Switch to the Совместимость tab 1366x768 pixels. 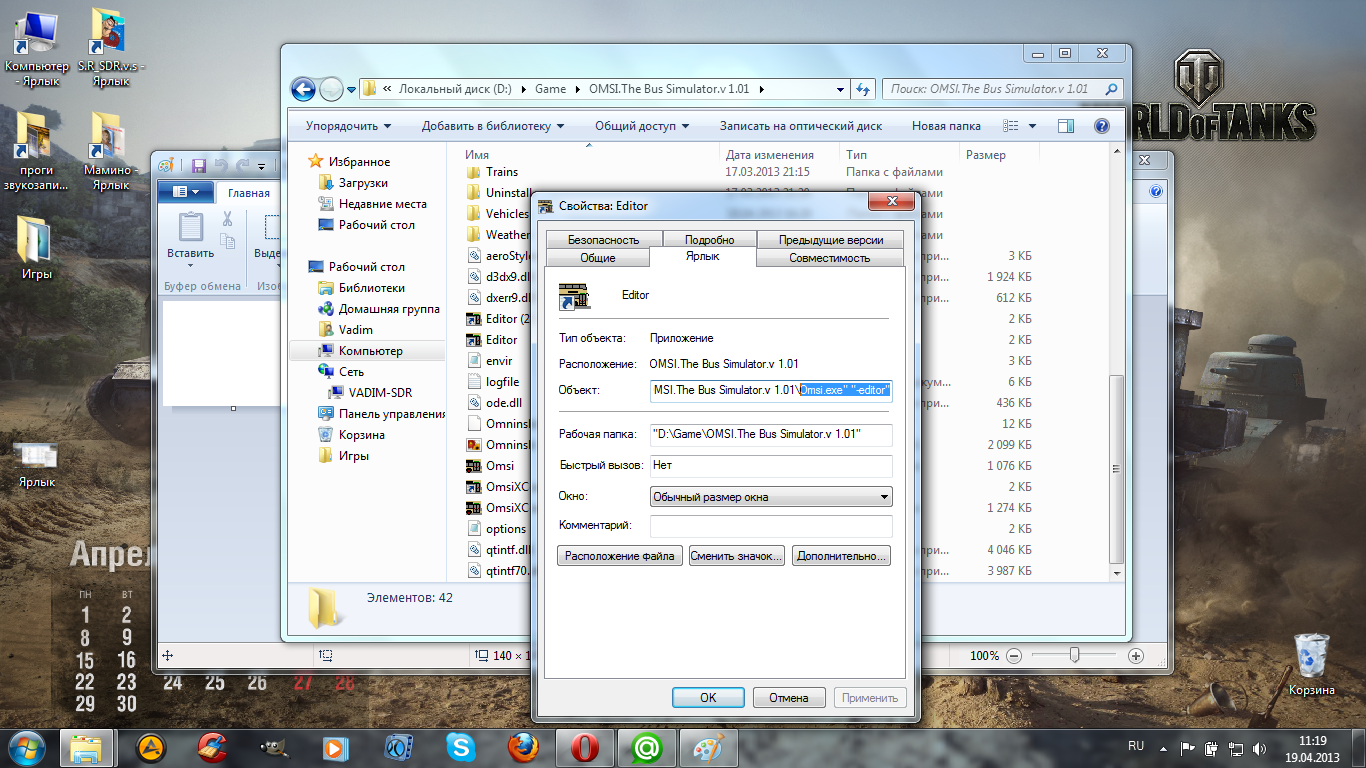[830, 258]
